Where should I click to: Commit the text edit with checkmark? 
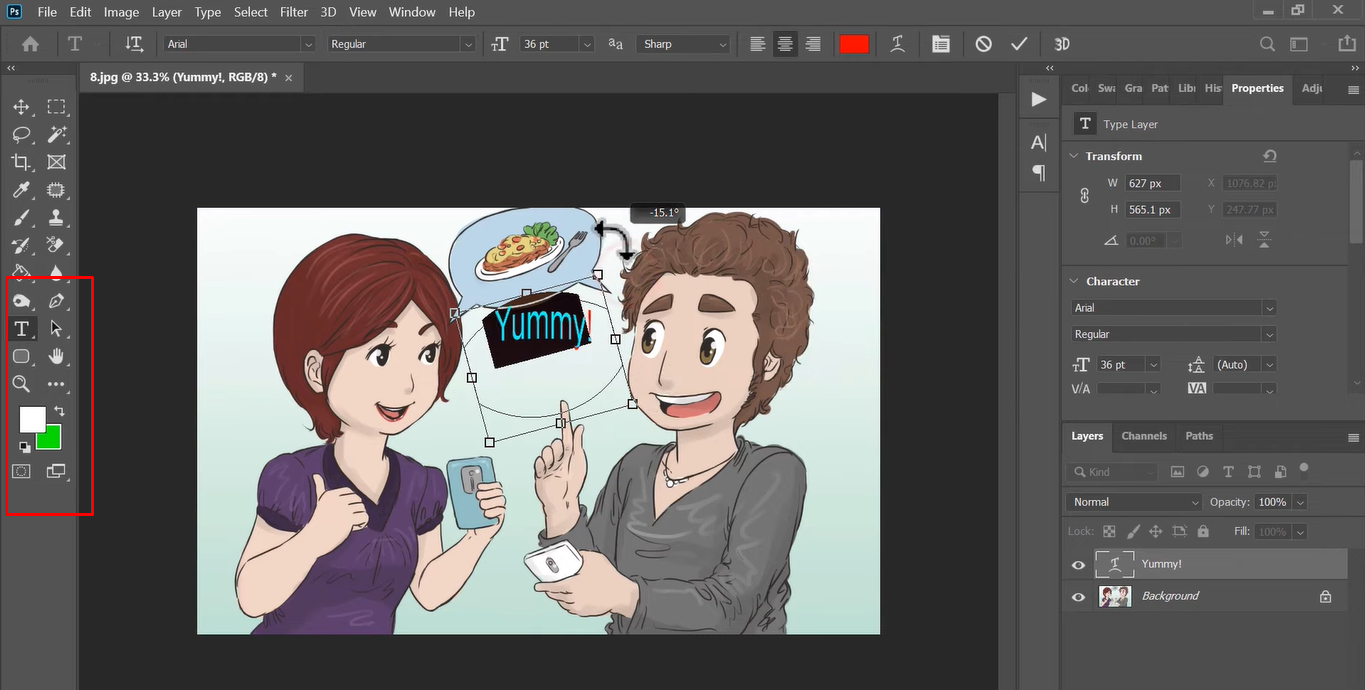1019,44
